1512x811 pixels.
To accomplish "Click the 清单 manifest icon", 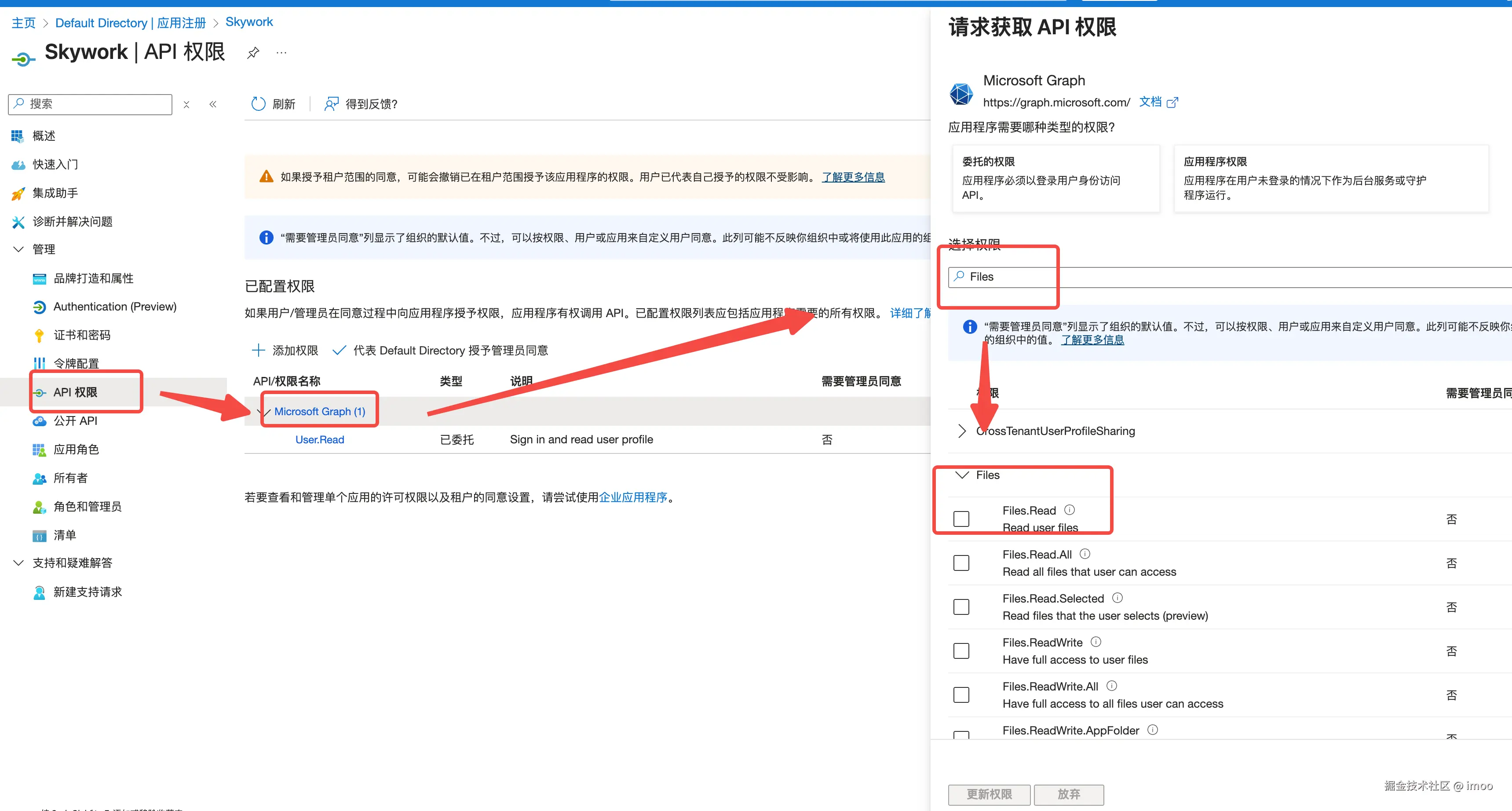I will pyautogui.click(x=39, y=536).
